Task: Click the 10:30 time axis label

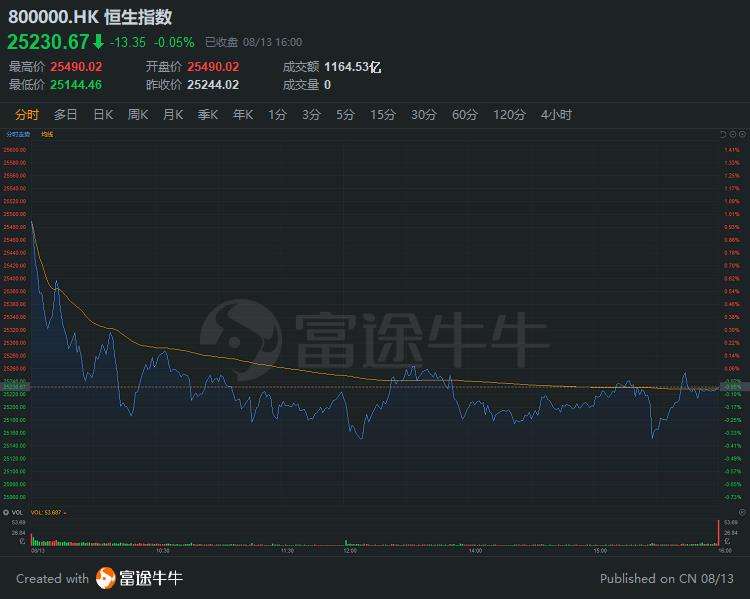Action: (163, 551)
